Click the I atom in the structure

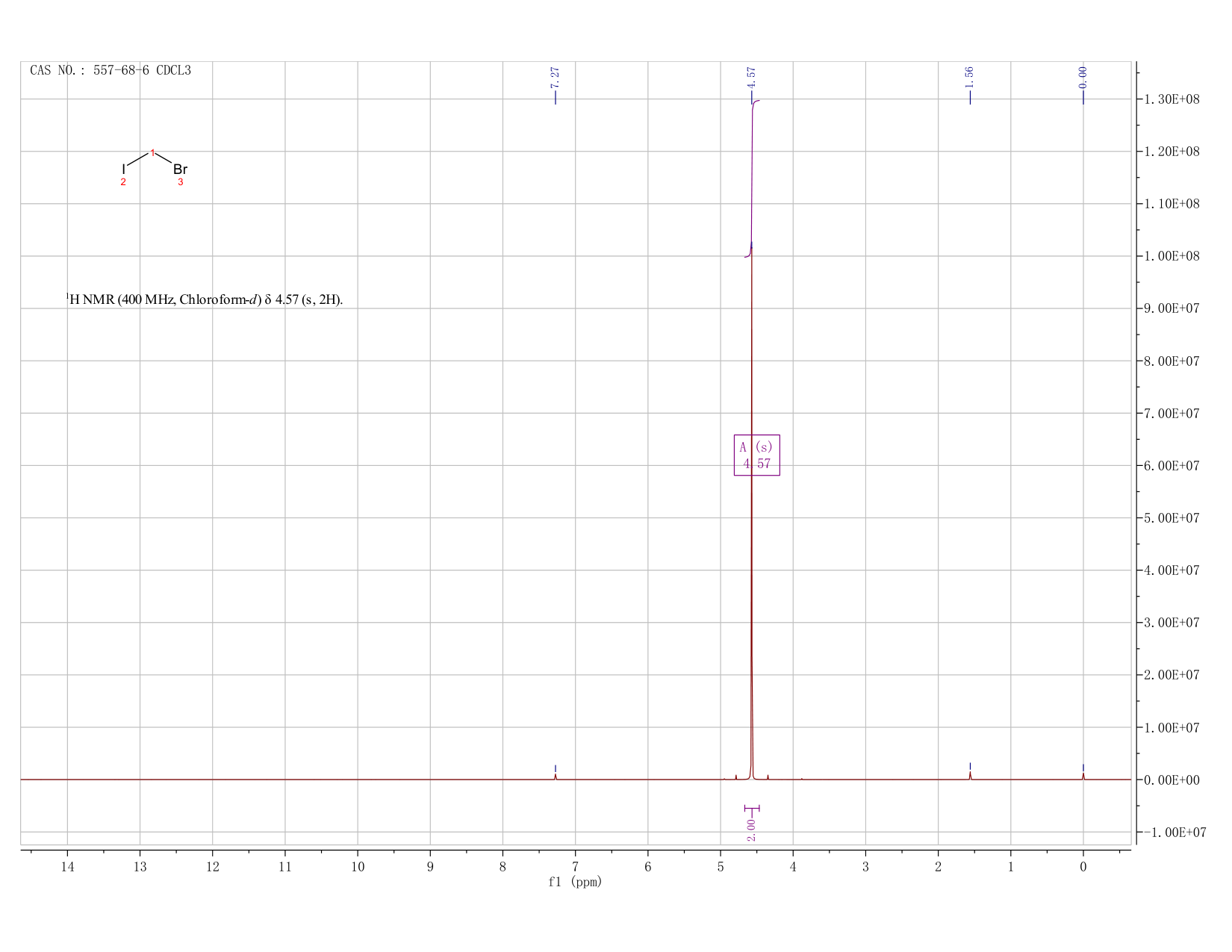click(x=124, y=169)
